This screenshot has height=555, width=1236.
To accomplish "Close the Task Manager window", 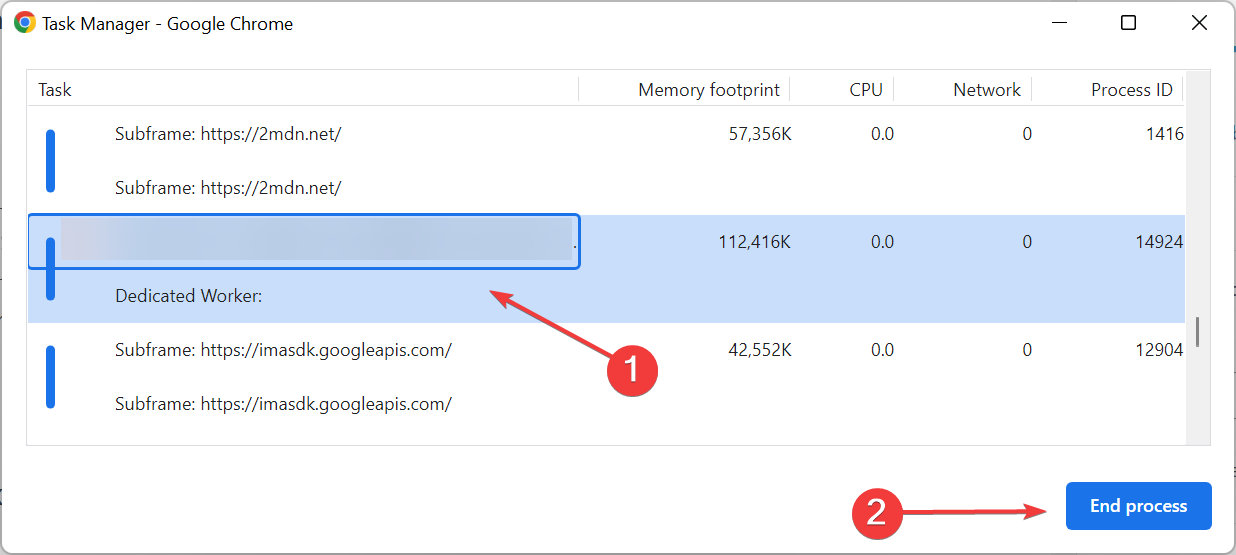I will [x=1199, y=23].
